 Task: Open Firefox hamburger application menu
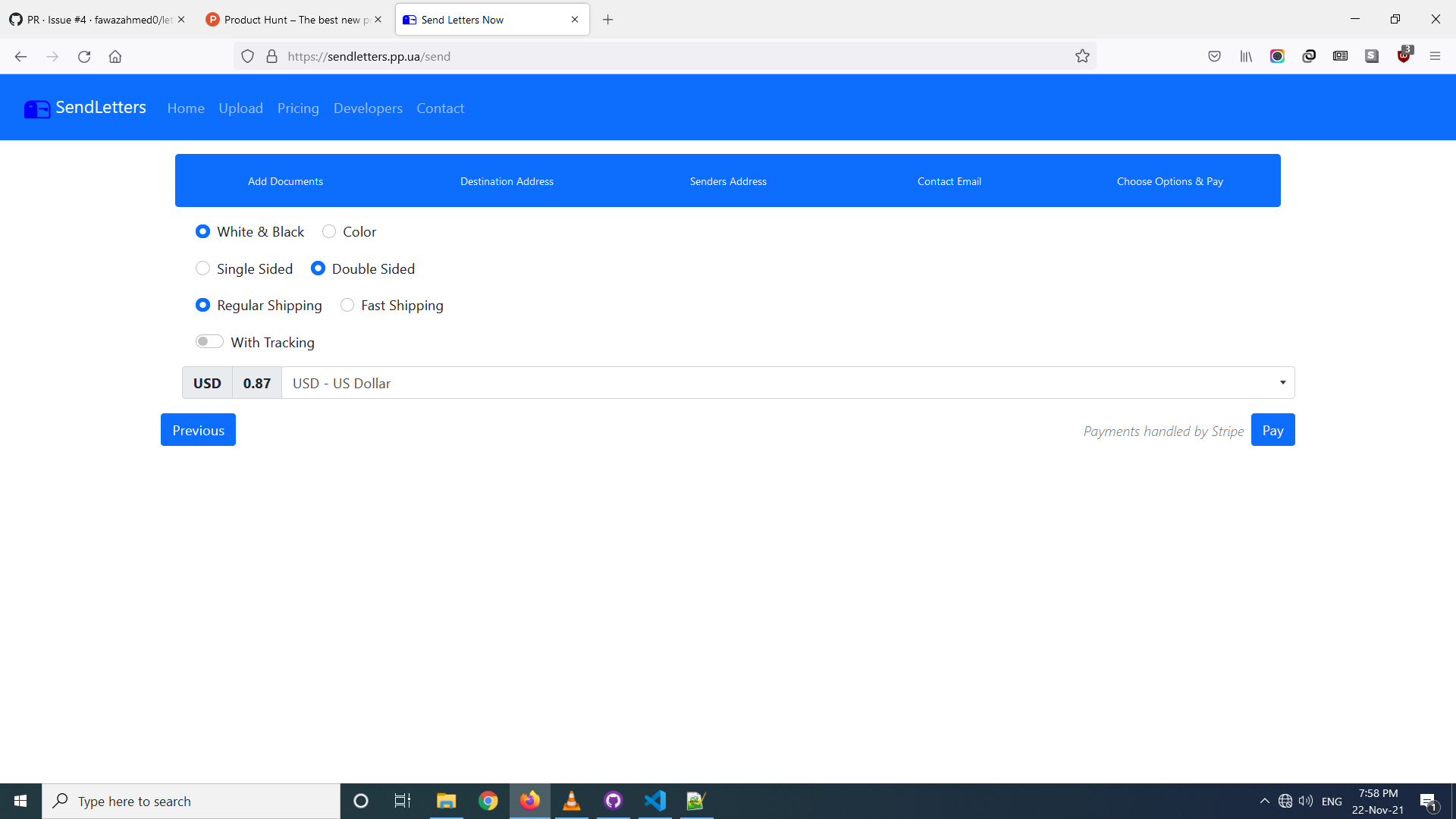pyautogui.click(x=1435, y=56)
